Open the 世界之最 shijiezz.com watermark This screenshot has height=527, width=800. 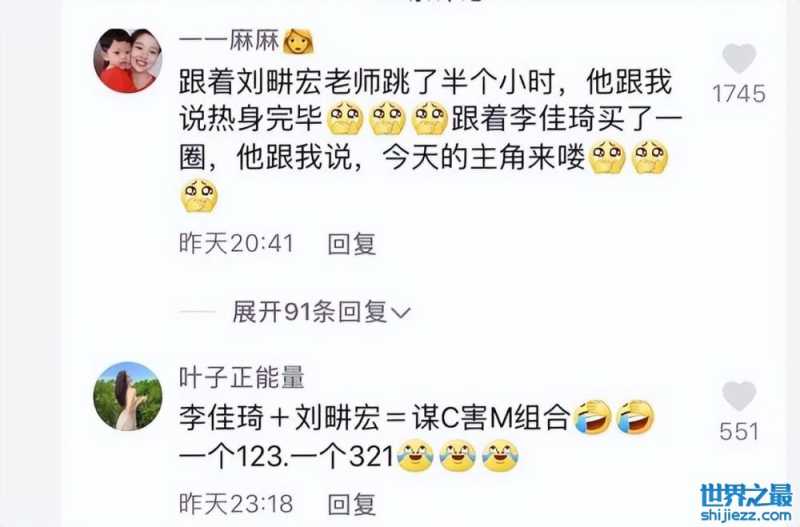click(x=746, y=503)
